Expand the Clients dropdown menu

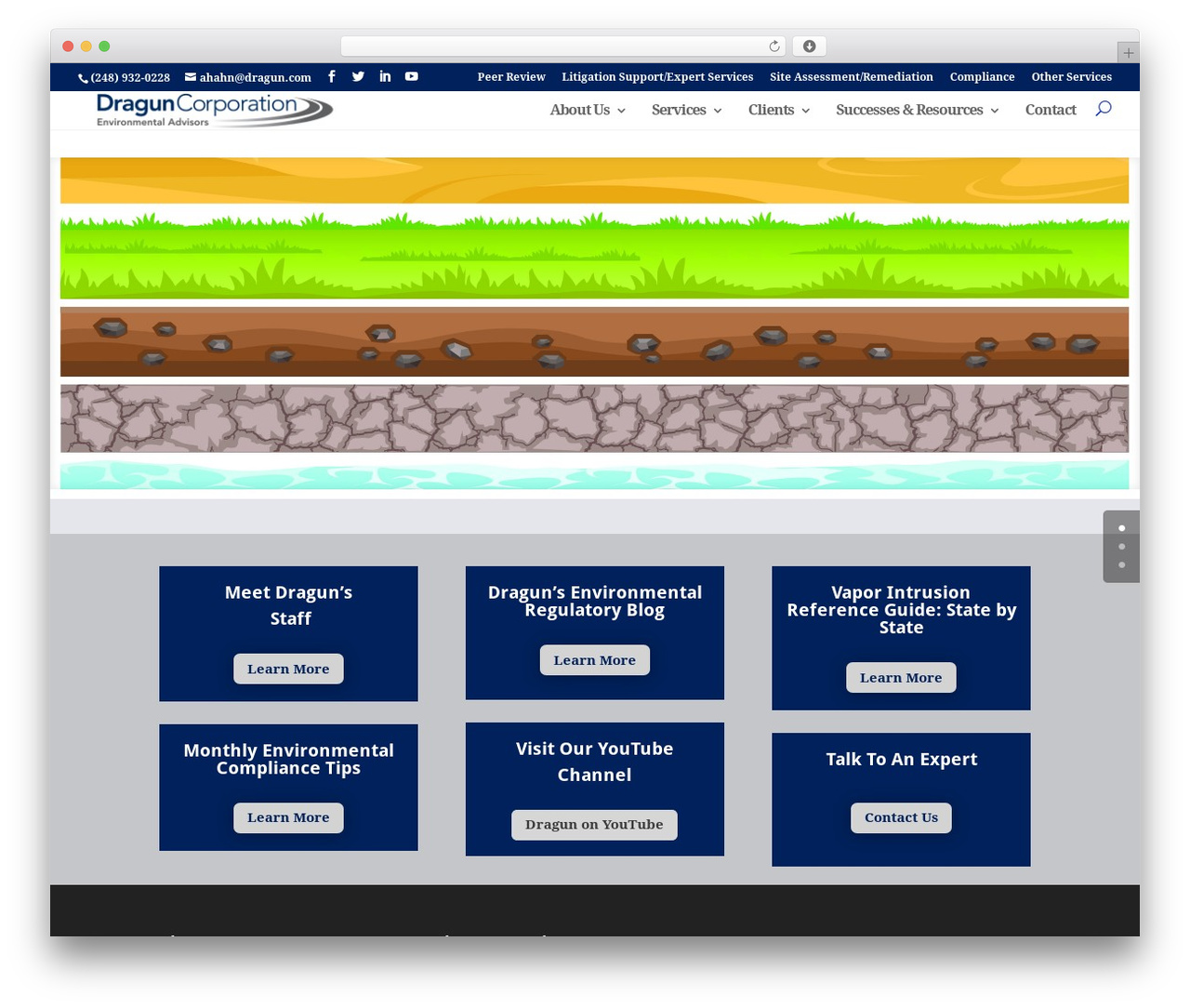pos(779,110)
